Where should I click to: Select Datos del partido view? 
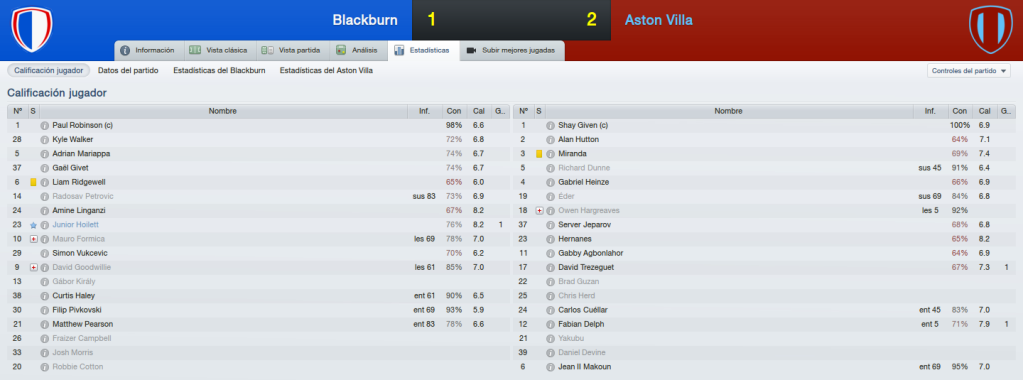click(x=128, y=71)
